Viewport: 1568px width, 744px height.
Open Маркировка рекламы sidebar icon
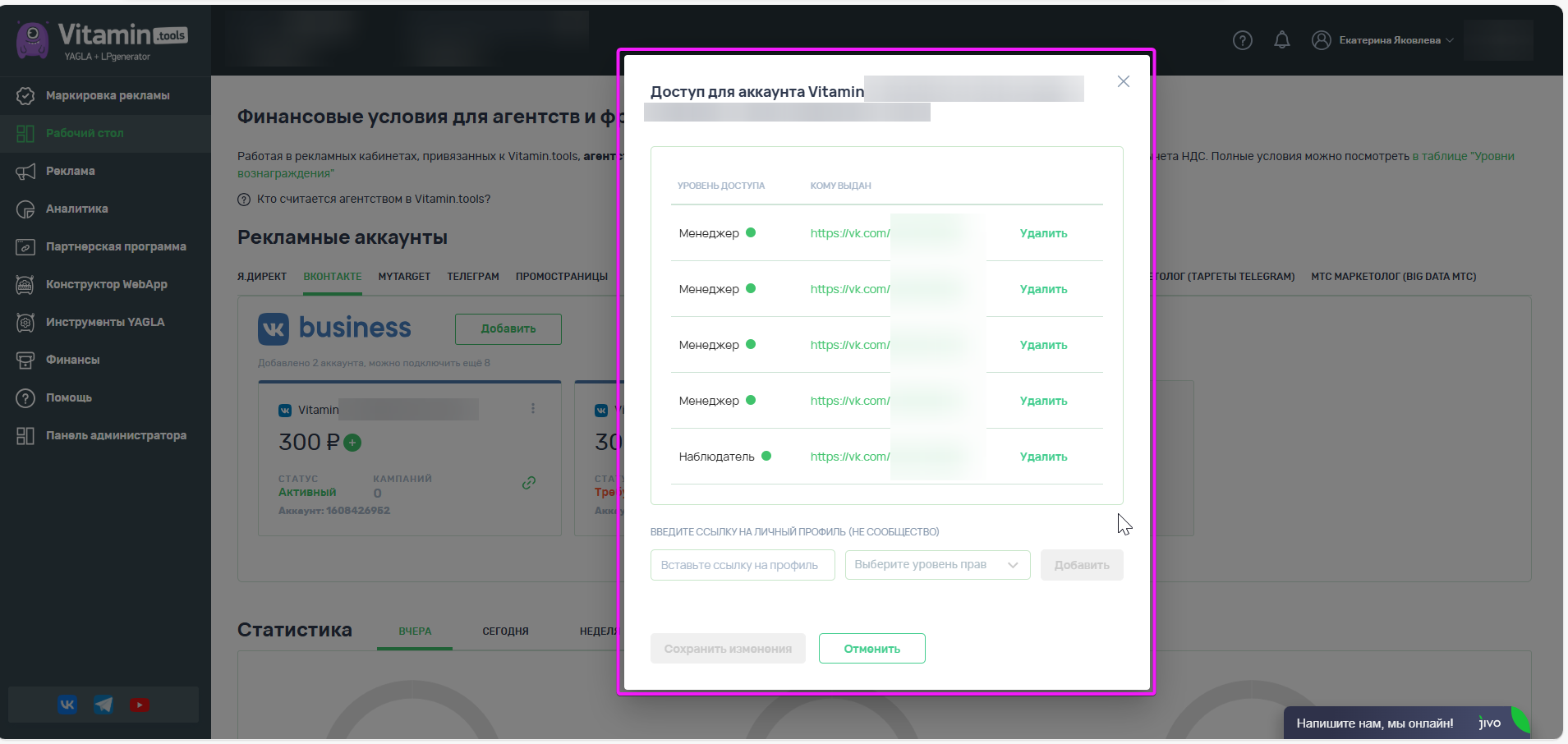pos(25,96)
